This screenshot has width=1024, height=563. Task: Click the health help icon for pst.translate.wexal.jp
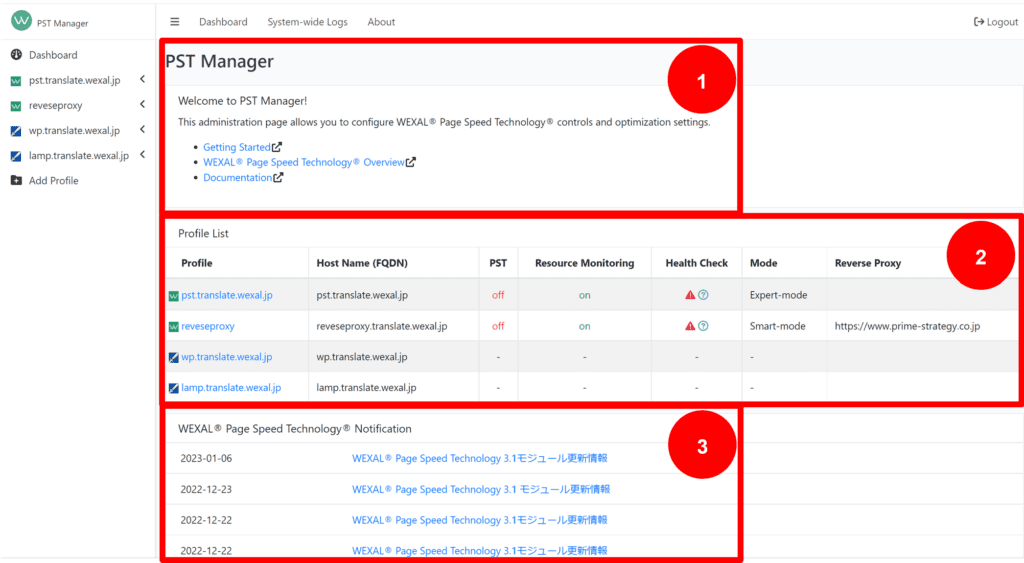click(x=703, y=295)
